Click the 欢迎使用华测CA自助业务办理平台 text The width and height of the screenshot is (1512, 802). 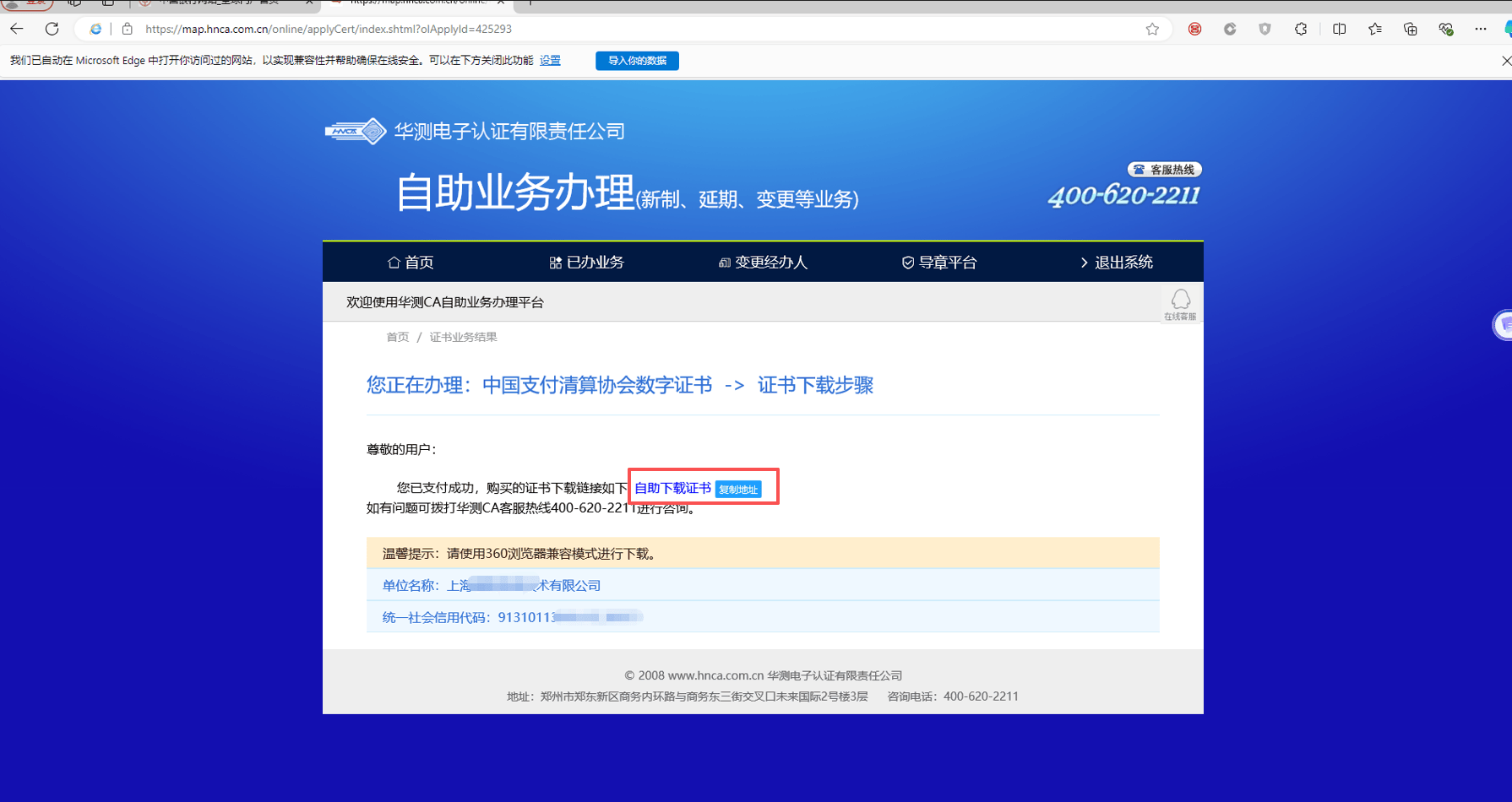[x=445, y=302]
